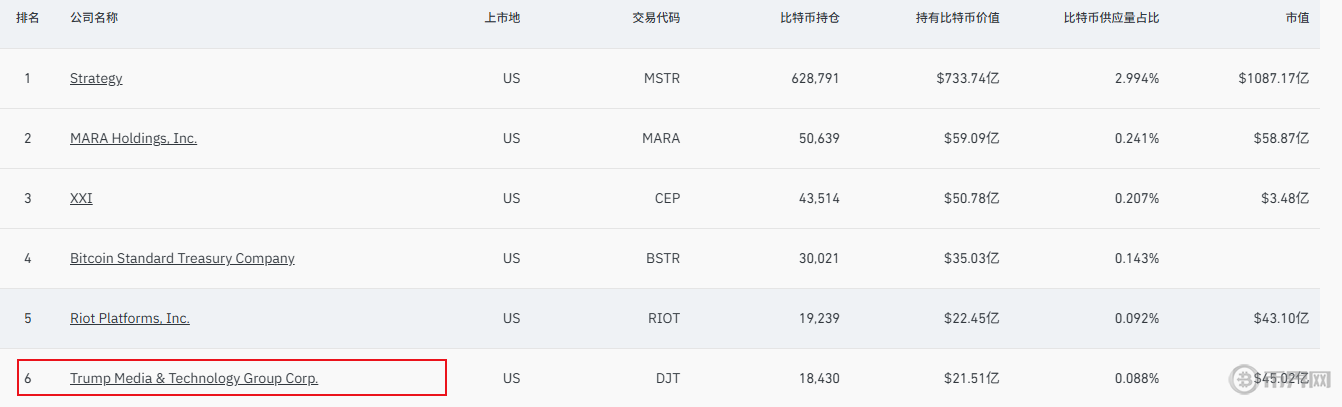The height and width of the screenshot is (407, 1342).
Task: Click Strategy's 628,791 bitcoin holdings value
Action: pos(815,78)
